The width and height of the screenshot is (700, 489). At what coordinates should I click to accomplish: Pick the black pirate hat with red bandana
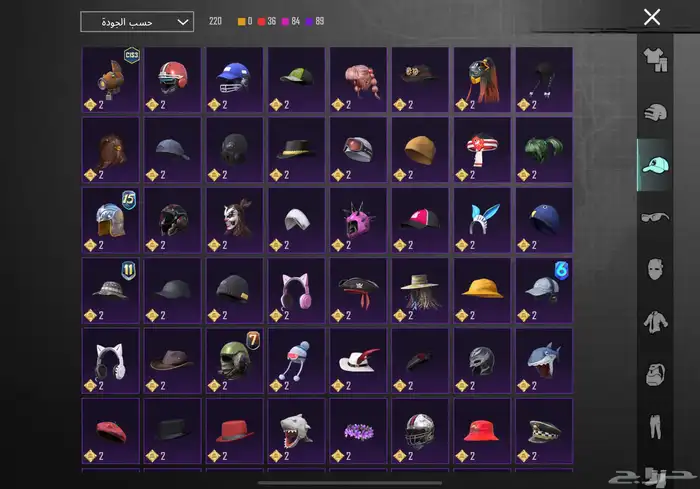(358, 290)
